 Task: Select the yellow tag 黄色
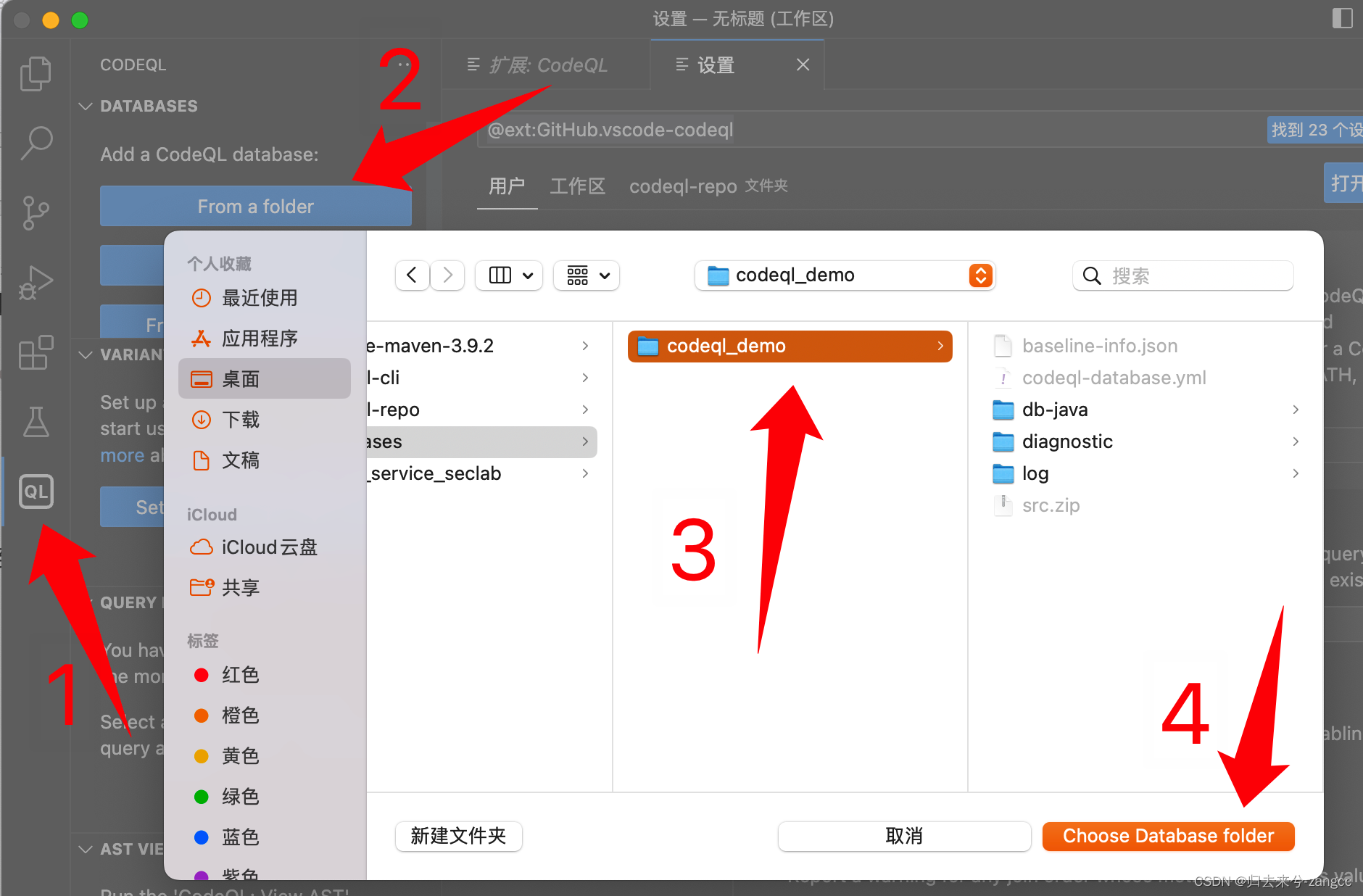pyautogui.click(x=265, y=756)
